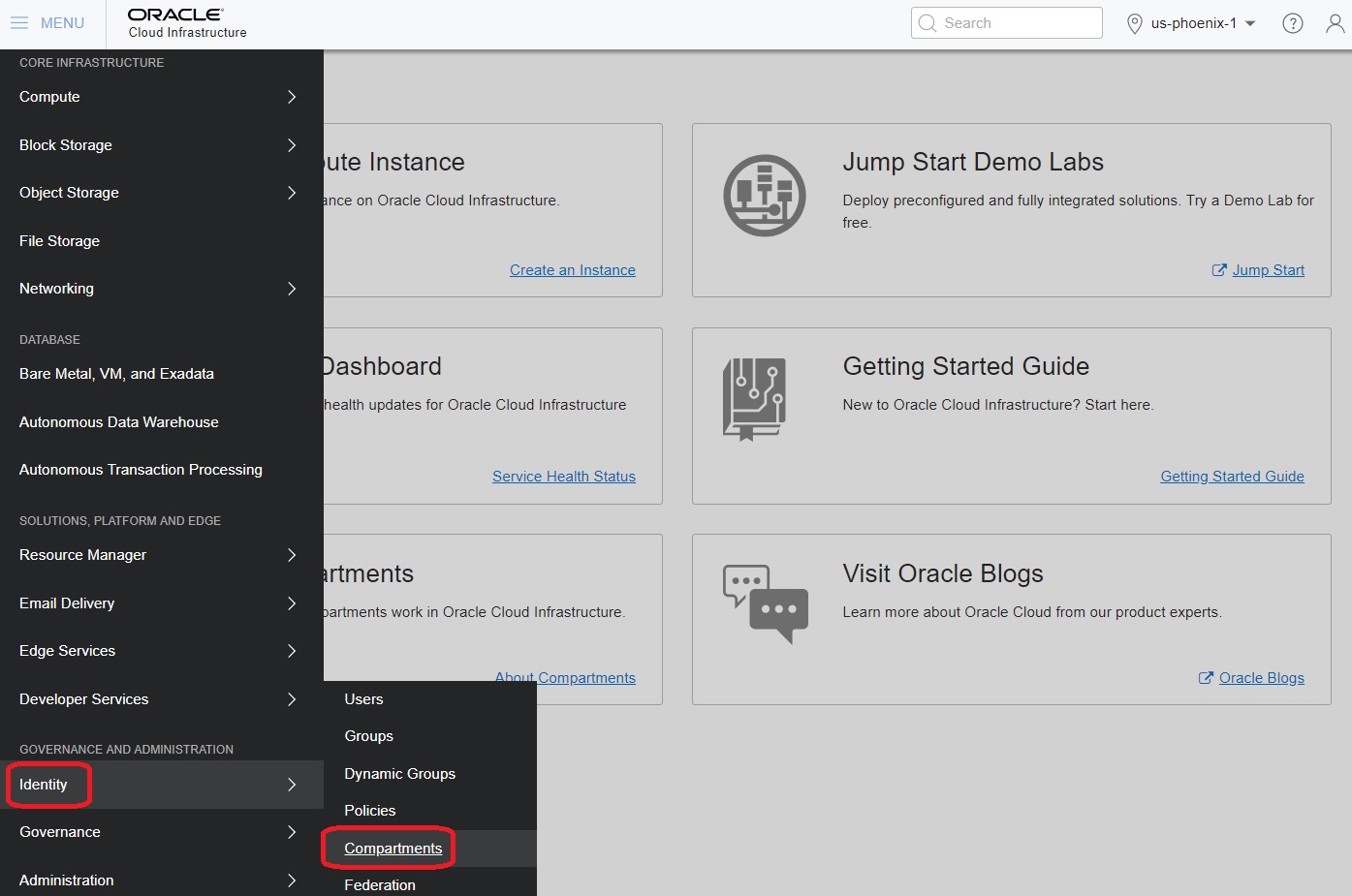Image resolution: width=1352 pixels, height=896 pixels.
Task: Expand the Compute submenu chevron
Action: (292, 97)
